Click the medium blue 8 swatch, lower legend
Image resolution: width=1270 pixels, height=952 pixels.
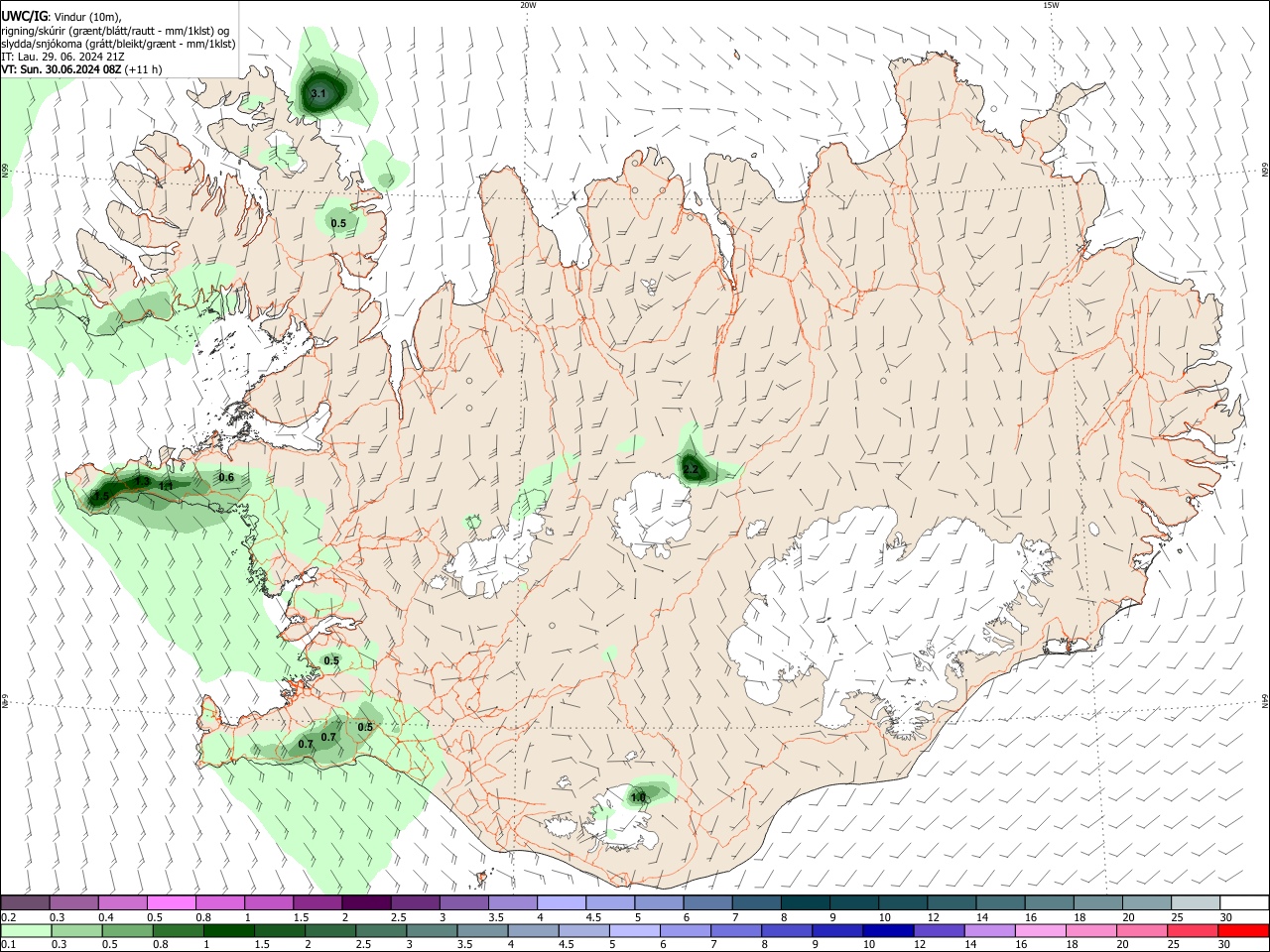point(787,931)
